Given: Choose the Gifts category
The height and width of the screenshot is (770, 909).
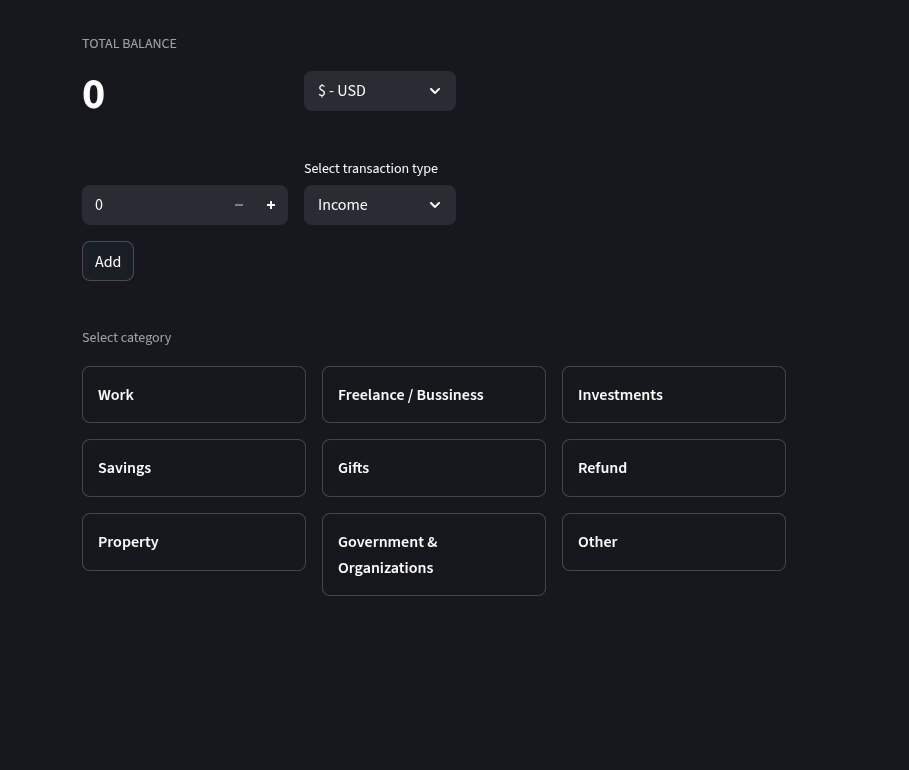Looking at the screenshot, I should pos(434,468).
